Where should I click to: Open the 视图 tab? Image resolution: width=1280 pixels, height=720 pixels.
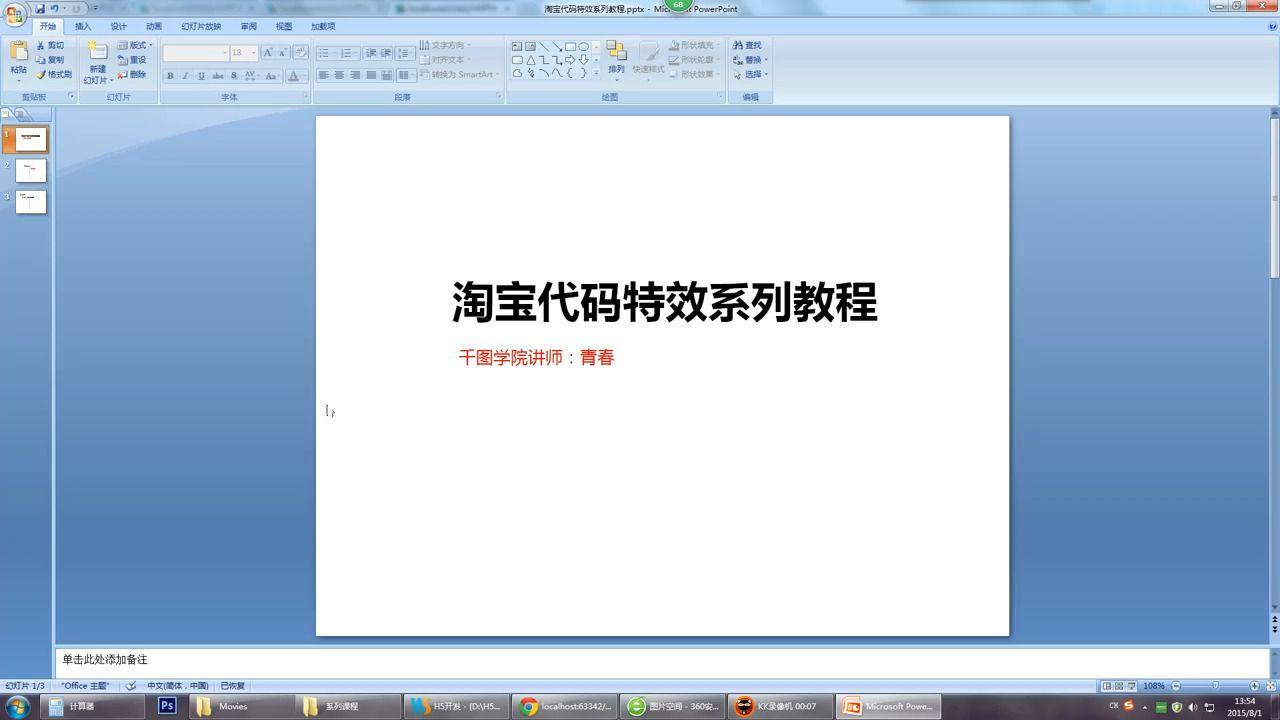[284, 26]
